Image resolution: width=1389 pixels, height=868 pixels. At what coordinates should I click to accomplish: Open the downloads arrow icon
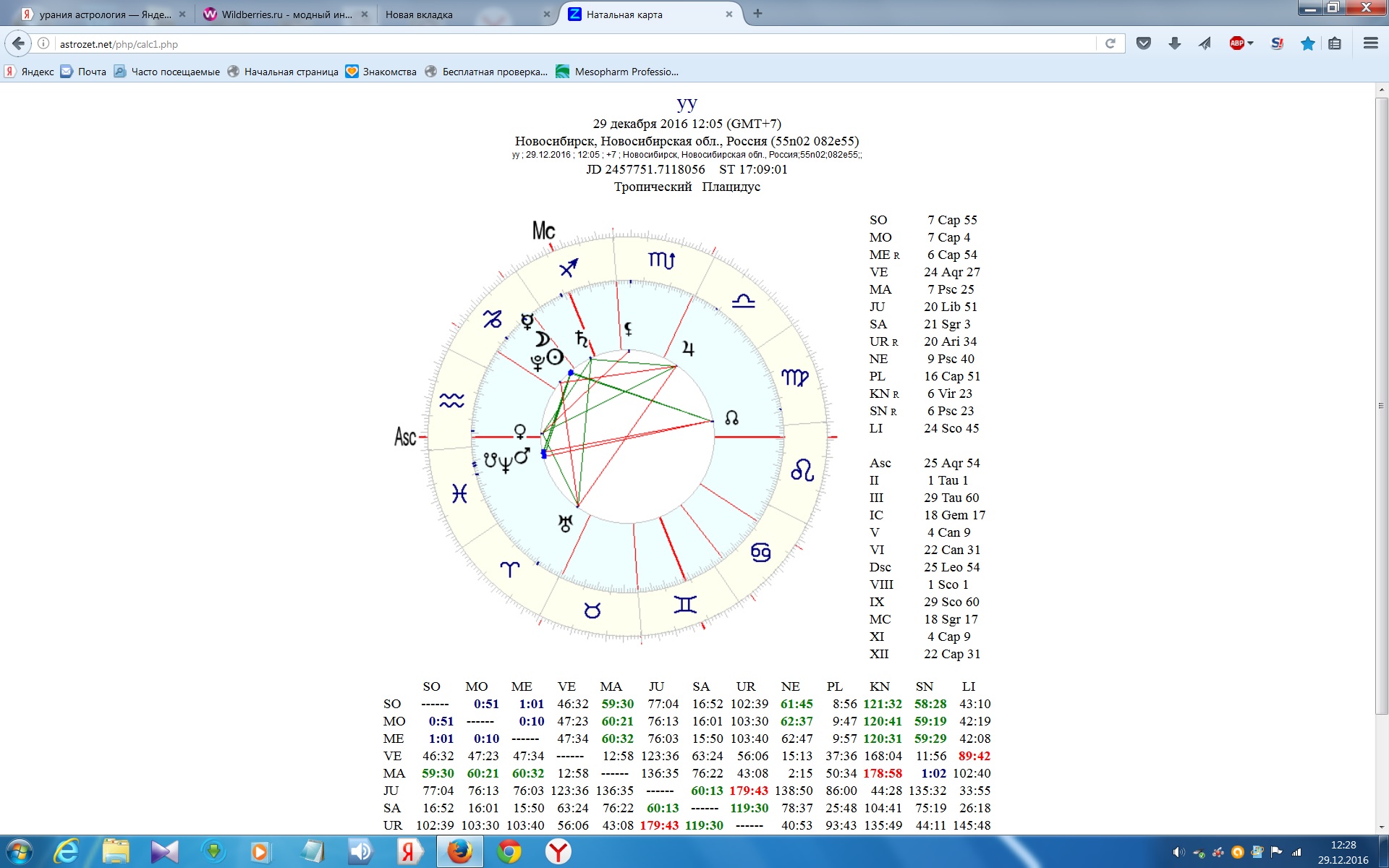tap(1174, 43)
